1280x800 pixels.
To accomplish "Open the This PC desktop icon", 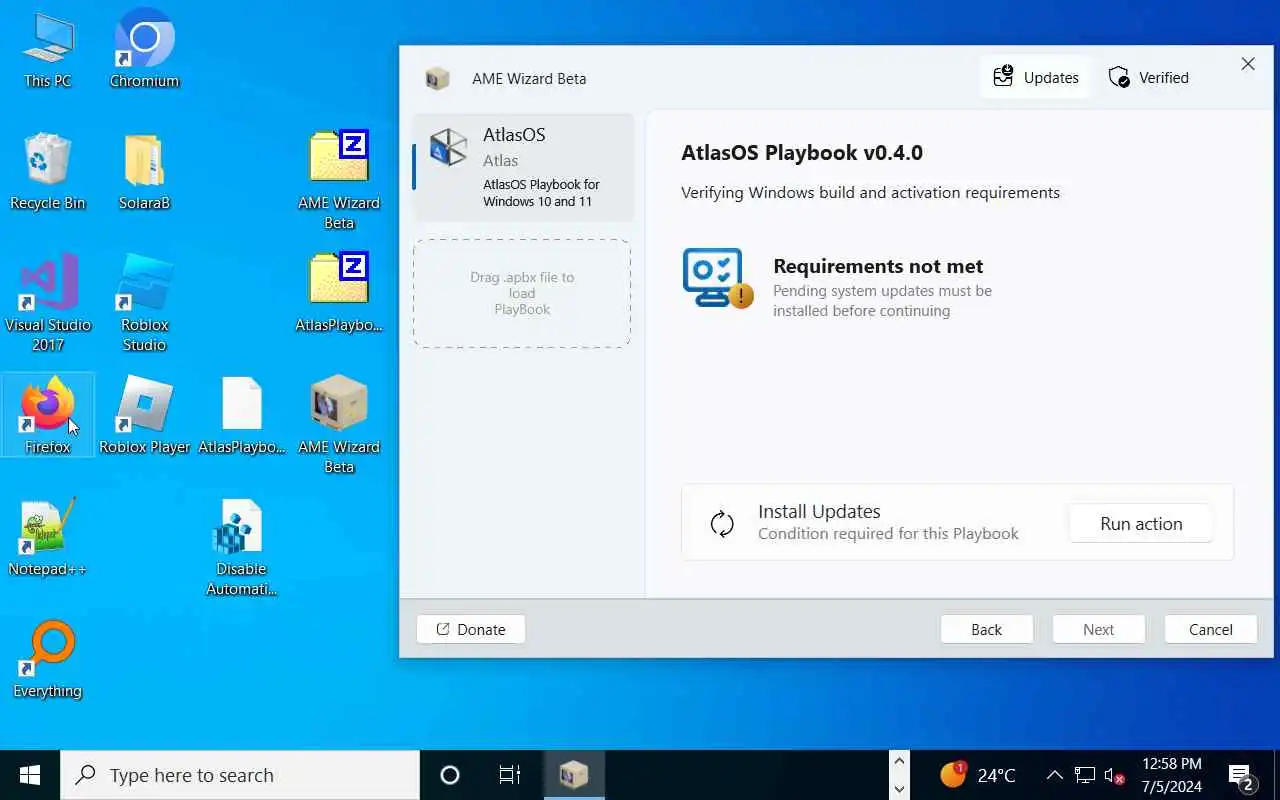I will point(48,50).
